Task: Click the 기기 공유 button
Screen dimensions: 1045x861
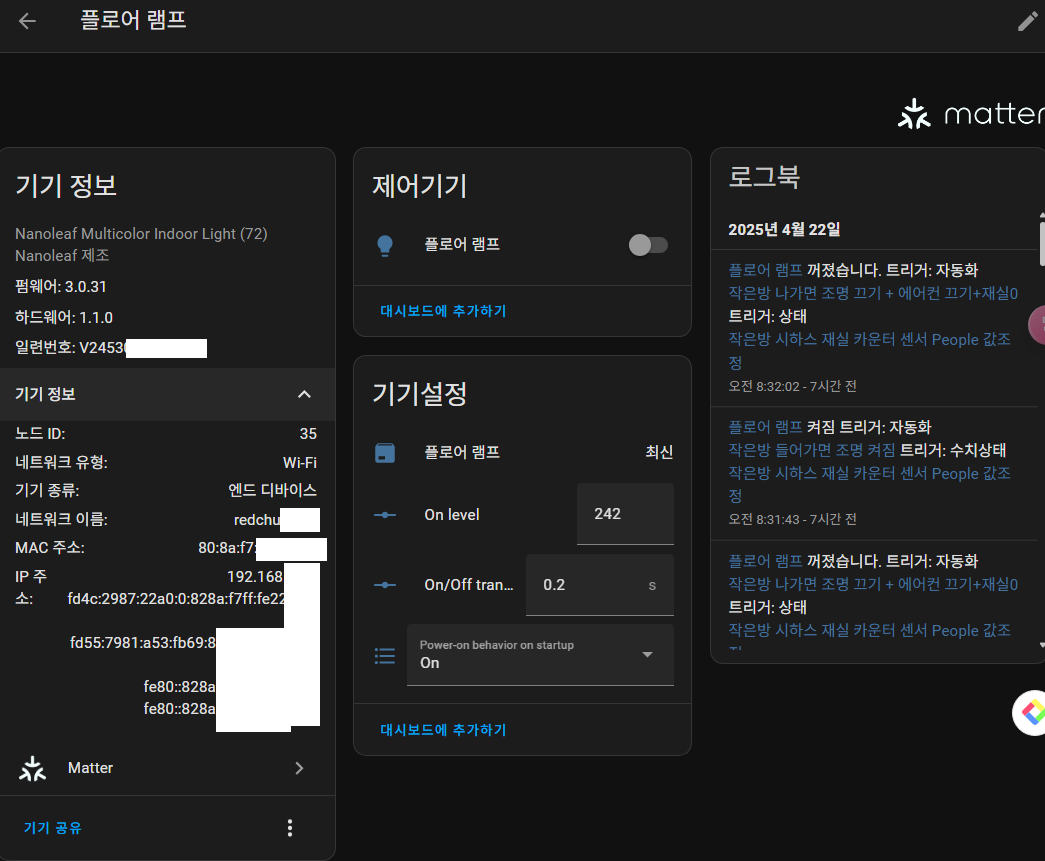Action: pyautogui.click(x=53, y=828)
